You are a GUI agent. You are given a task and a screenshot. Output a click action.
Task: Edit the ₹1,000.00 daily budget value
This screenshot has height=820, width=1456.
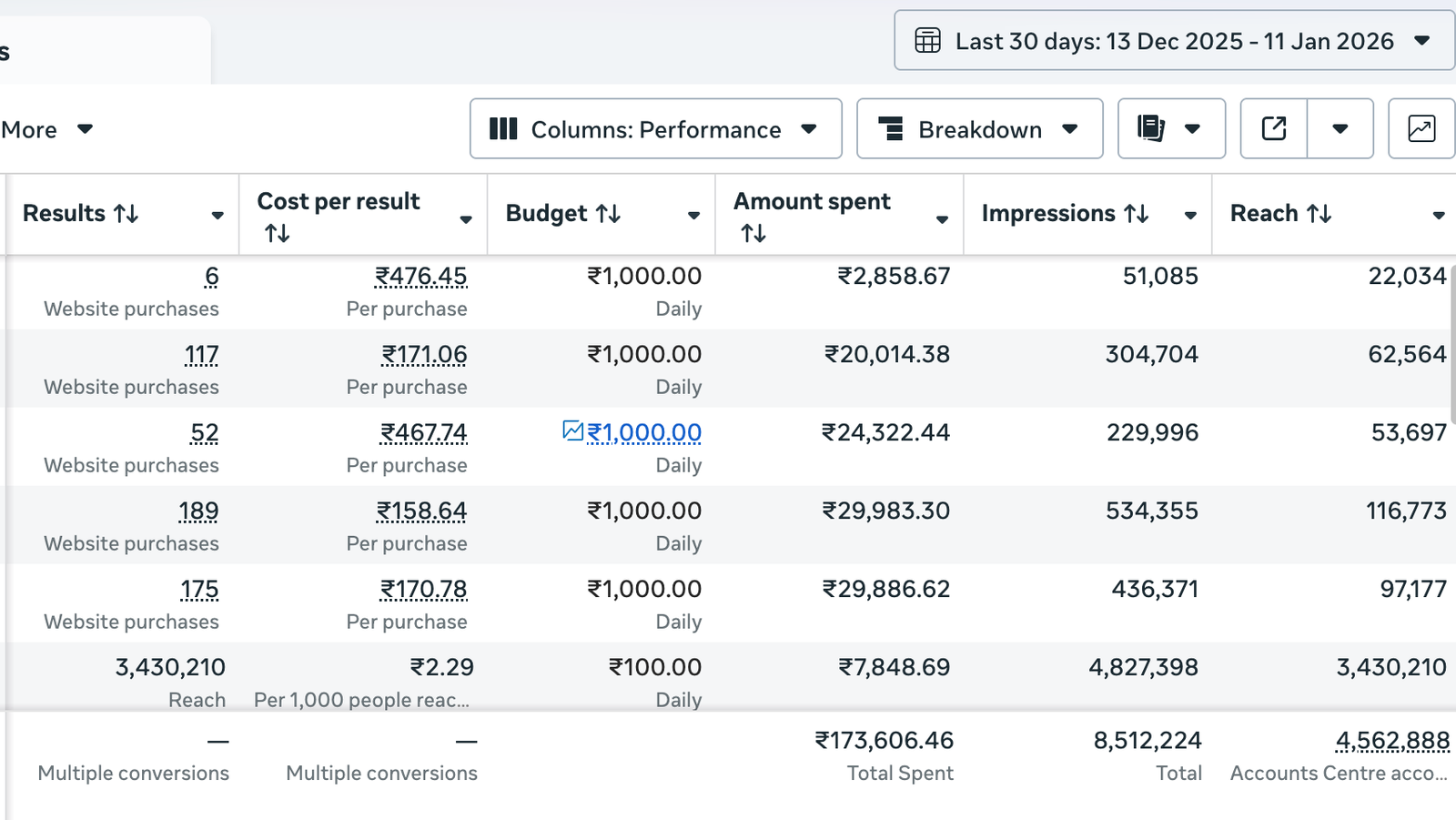coord(643,432)
